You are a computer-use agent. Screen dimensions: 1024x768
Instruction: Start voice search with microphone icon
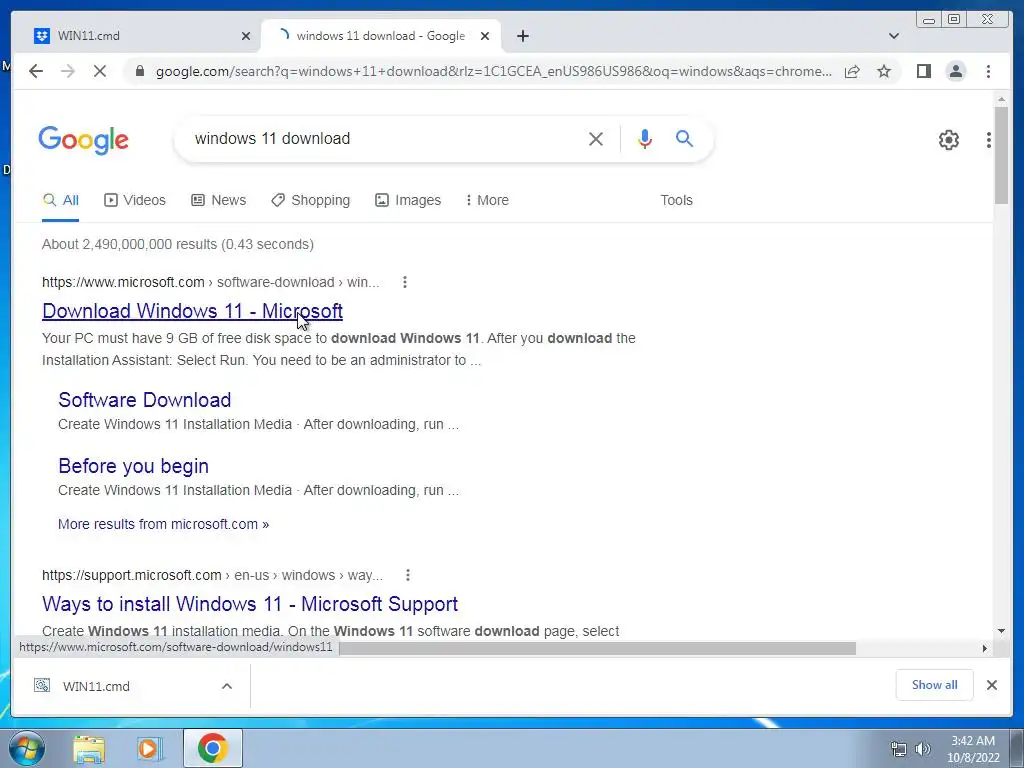[x=645, y=138]
